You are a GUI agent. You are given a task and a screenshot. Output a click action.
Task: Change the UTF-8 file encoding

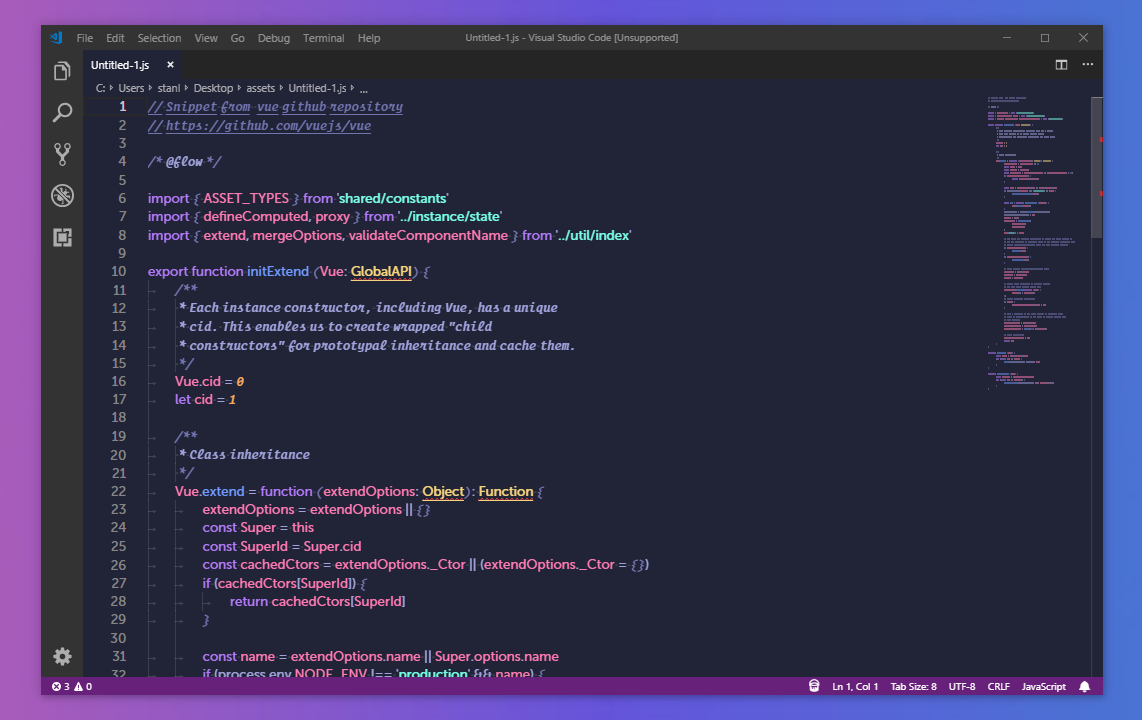coord(961,687)
